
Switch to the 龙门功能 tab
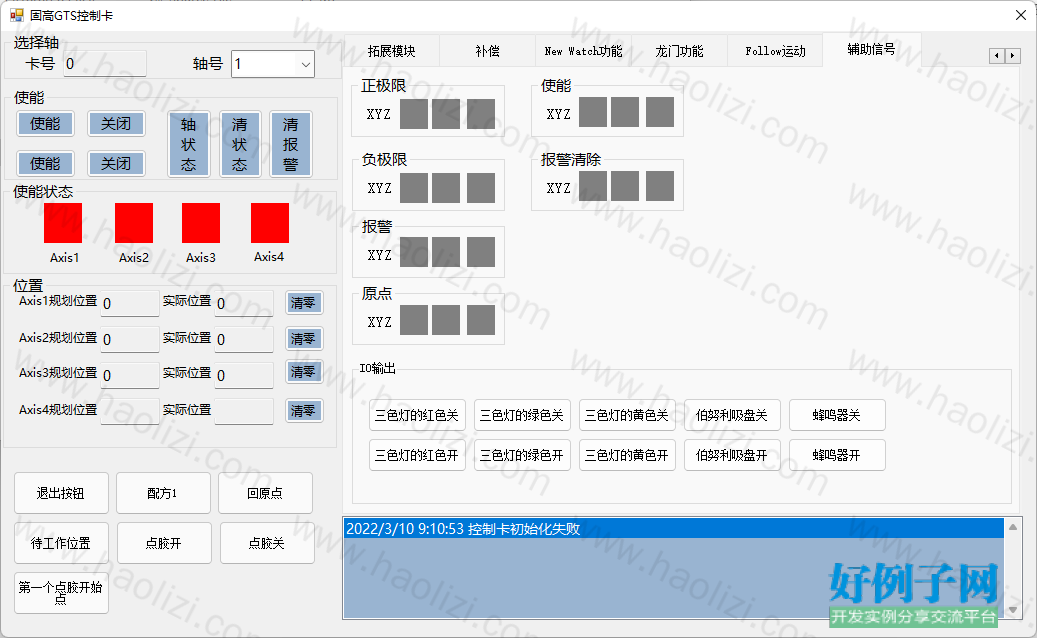(679, 51)
